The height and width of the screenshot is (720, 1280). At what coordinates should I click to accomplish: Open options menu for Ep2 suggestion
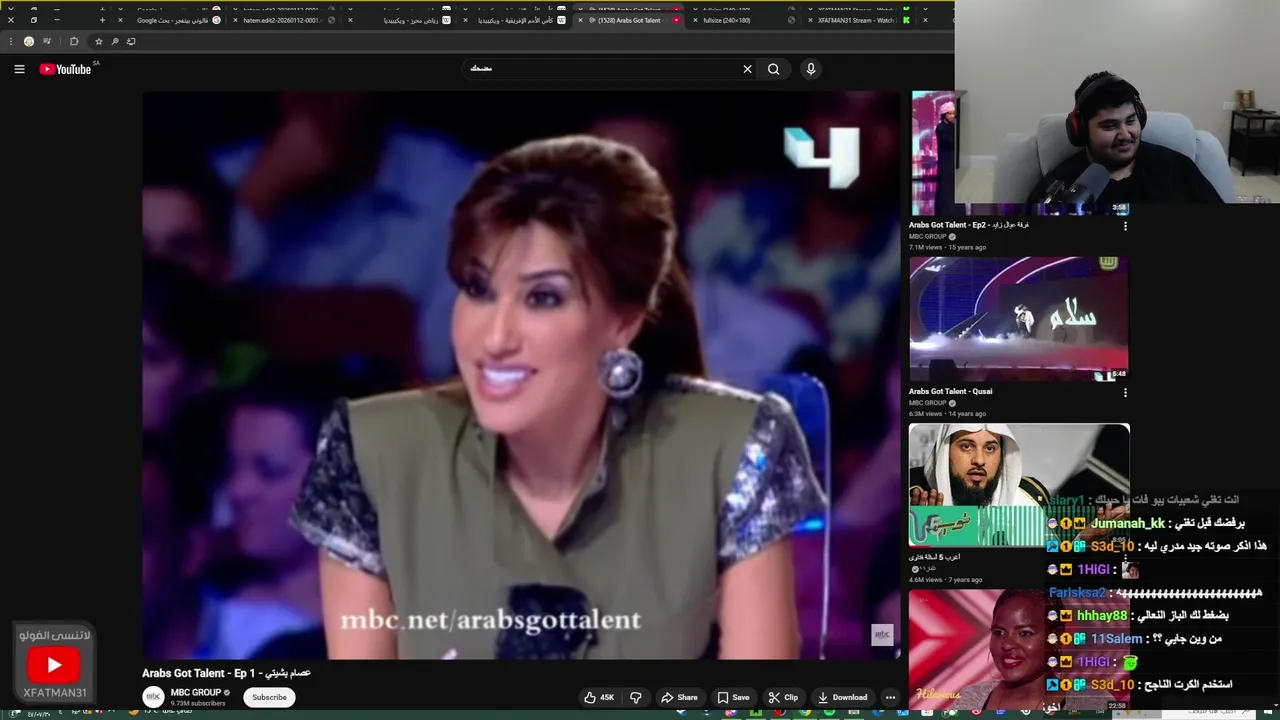pos(1125,227)
